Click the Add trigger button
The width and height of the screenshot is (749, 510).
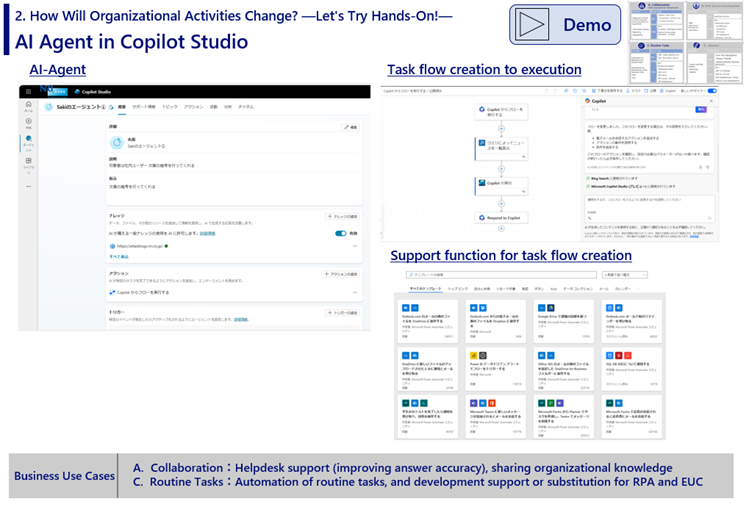pyautogui.click(x=342, y=313)
